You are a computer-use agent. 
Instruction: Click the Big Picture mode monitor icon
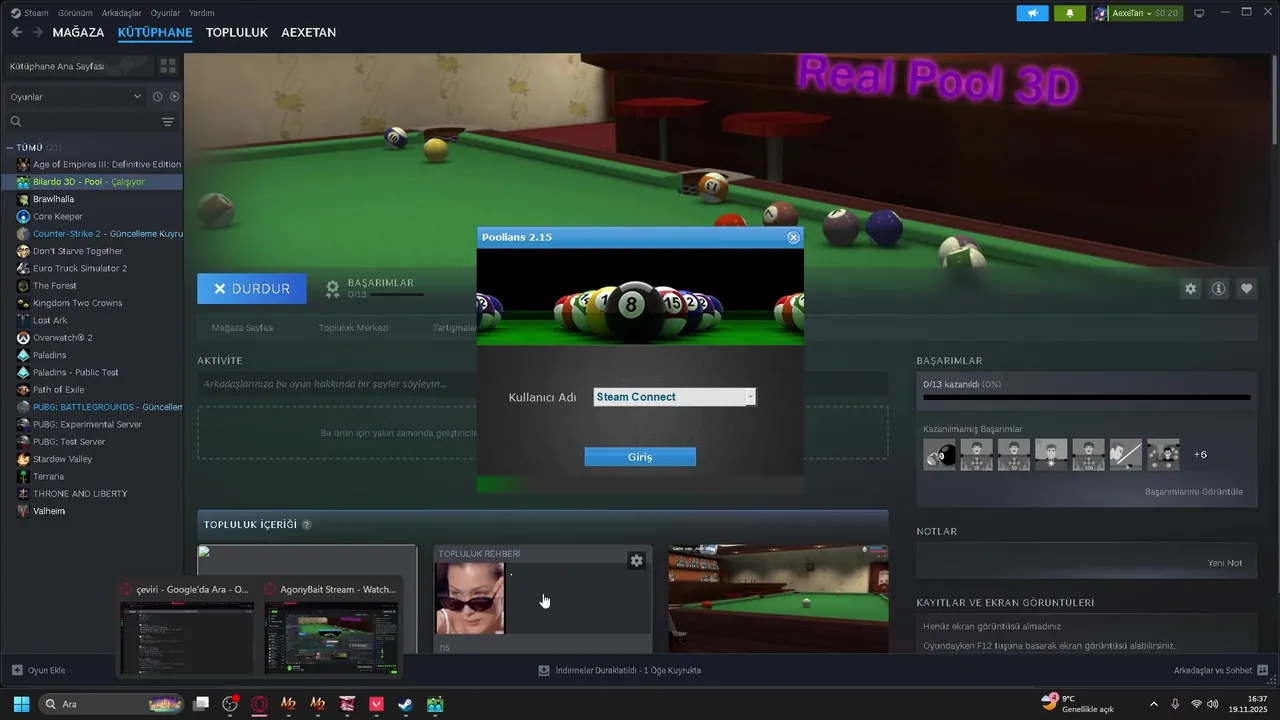coord(1199,13)
